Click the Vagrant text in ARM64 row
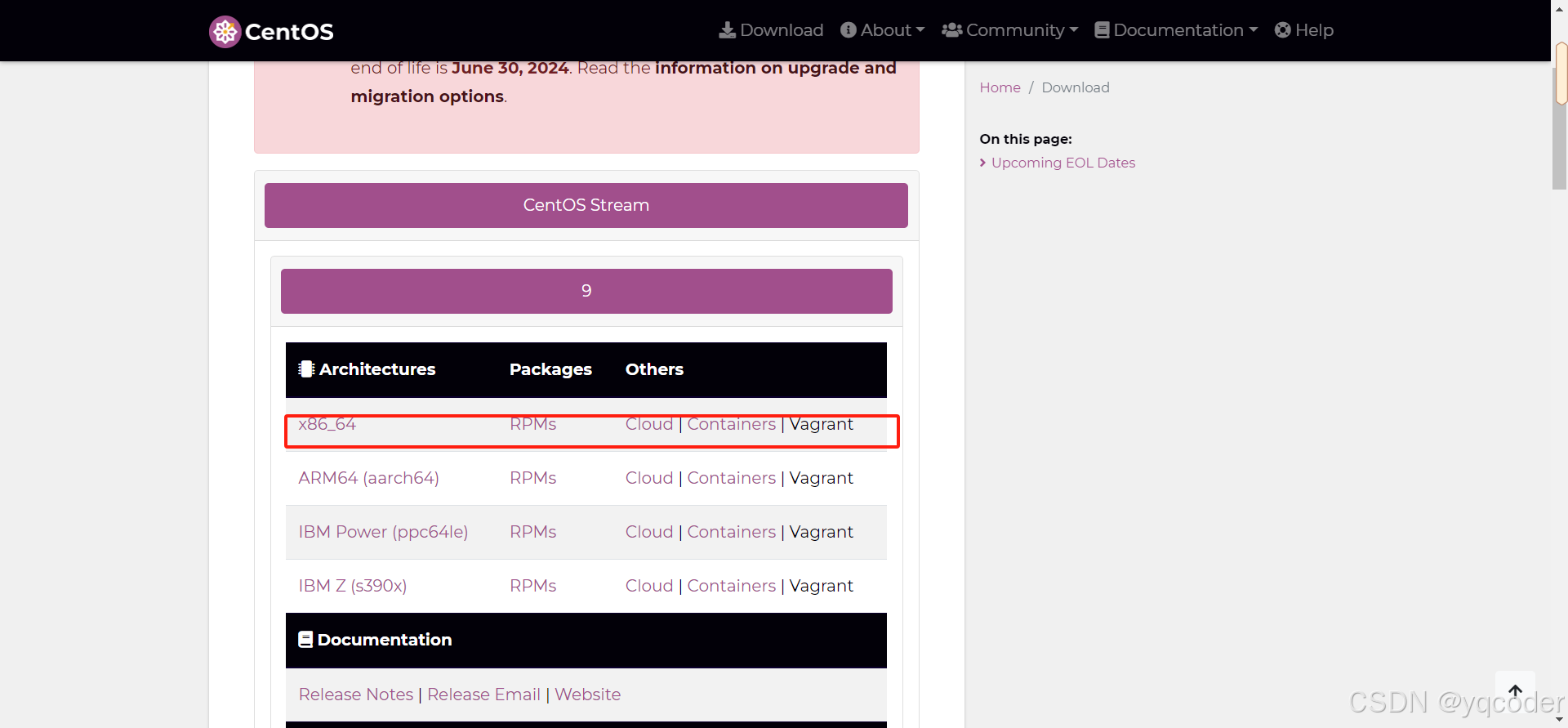The width and height of the screenshot is (1568, 728). pyautogui.click(x=822, y=478)
